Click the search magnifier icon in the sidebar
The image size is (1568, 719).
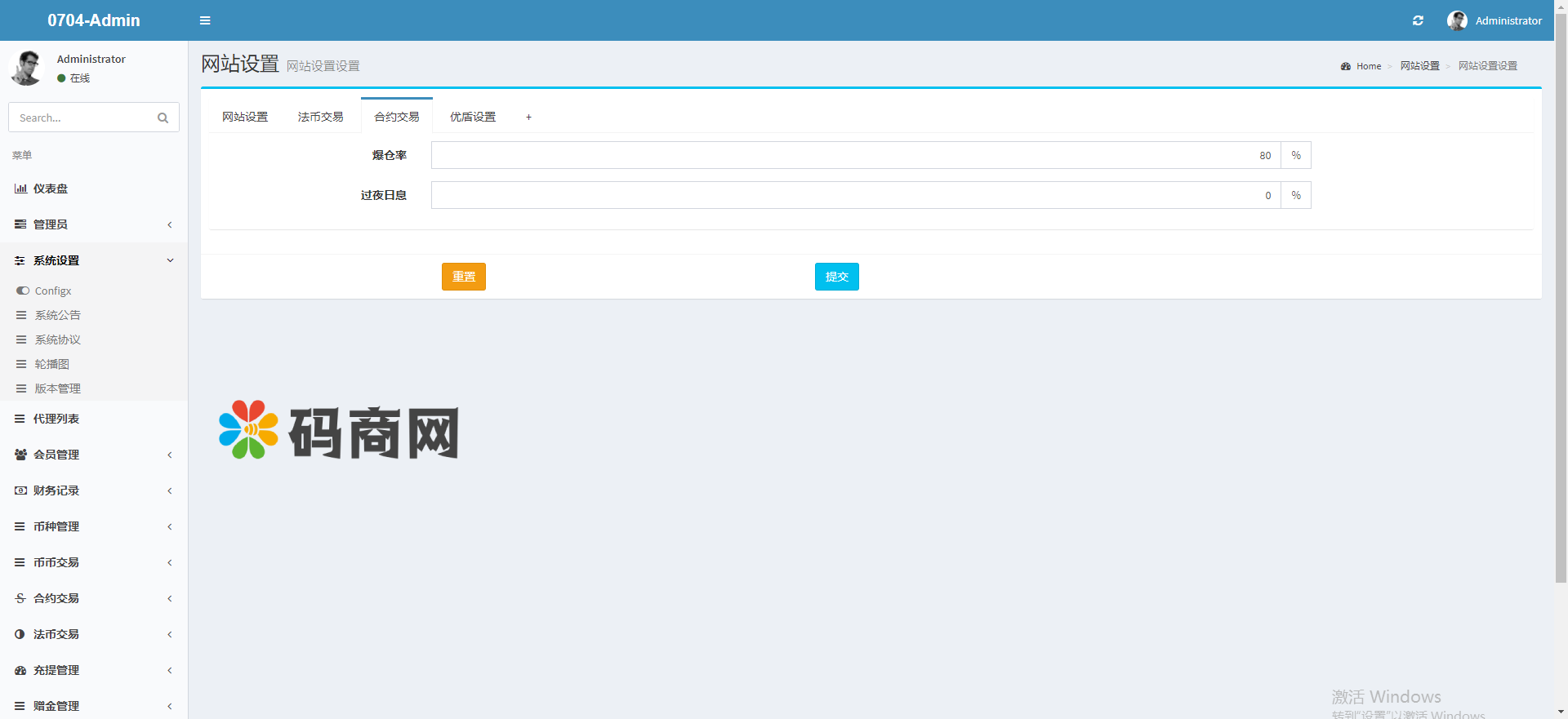coord(163,118)
